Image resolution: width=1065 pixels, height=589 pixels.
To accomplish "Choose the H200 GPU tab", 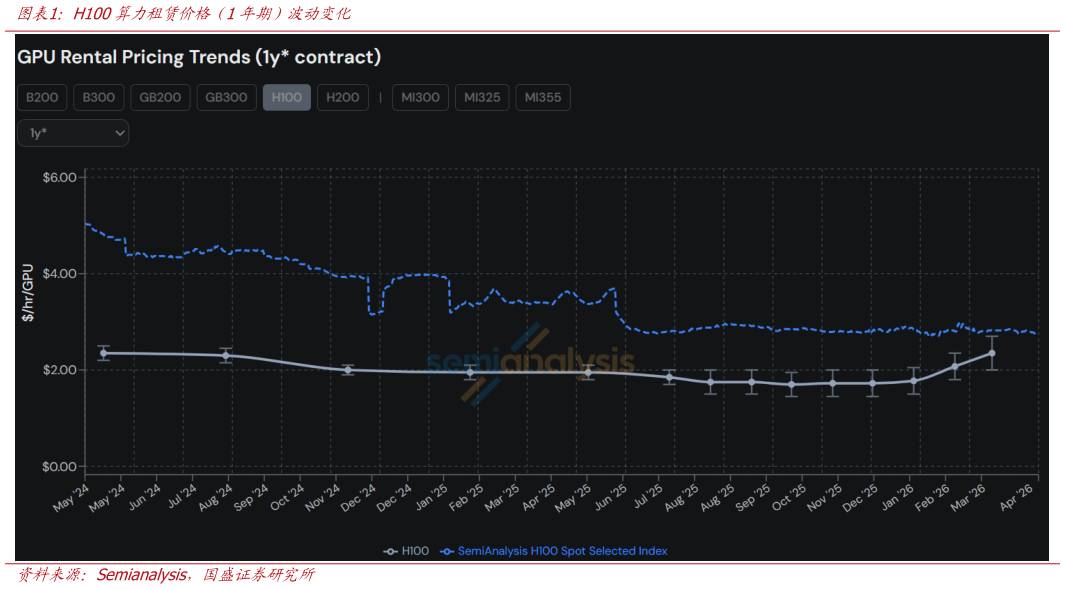I will point(342,97).
